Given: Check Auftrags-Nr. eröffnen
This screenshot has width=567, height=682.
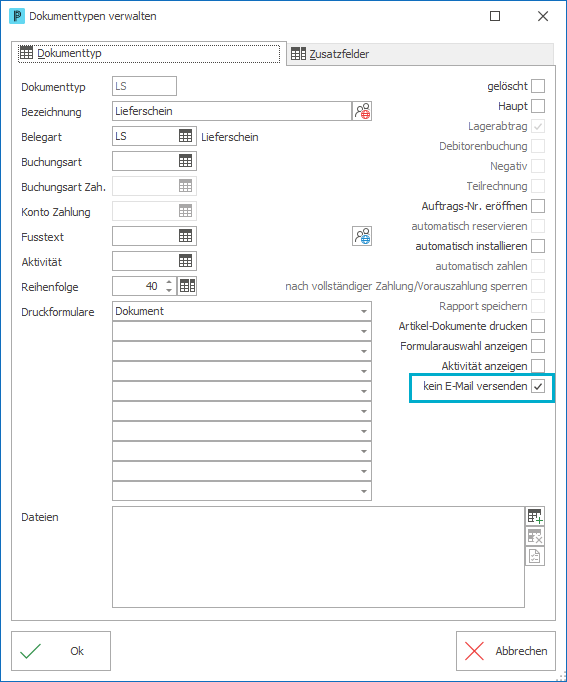Looking at the screenshot, I should pos(538,206).
